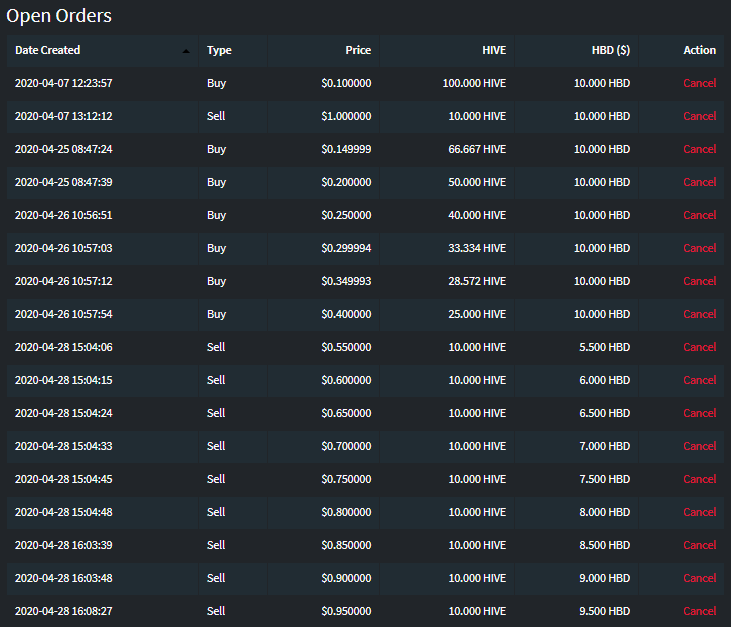The height and width of the screenshot is (627, 731).
Task: Select the date 2020-04-28 15:04:45
Action: coord(63,479)
